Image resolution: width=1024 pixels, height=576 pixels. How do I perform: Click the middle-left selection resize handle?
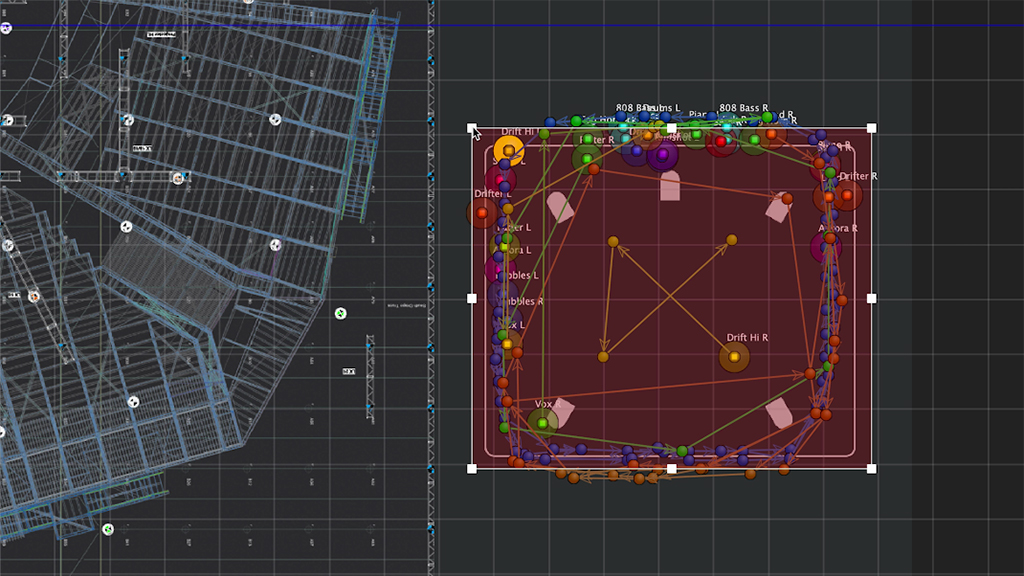[472, 298]
